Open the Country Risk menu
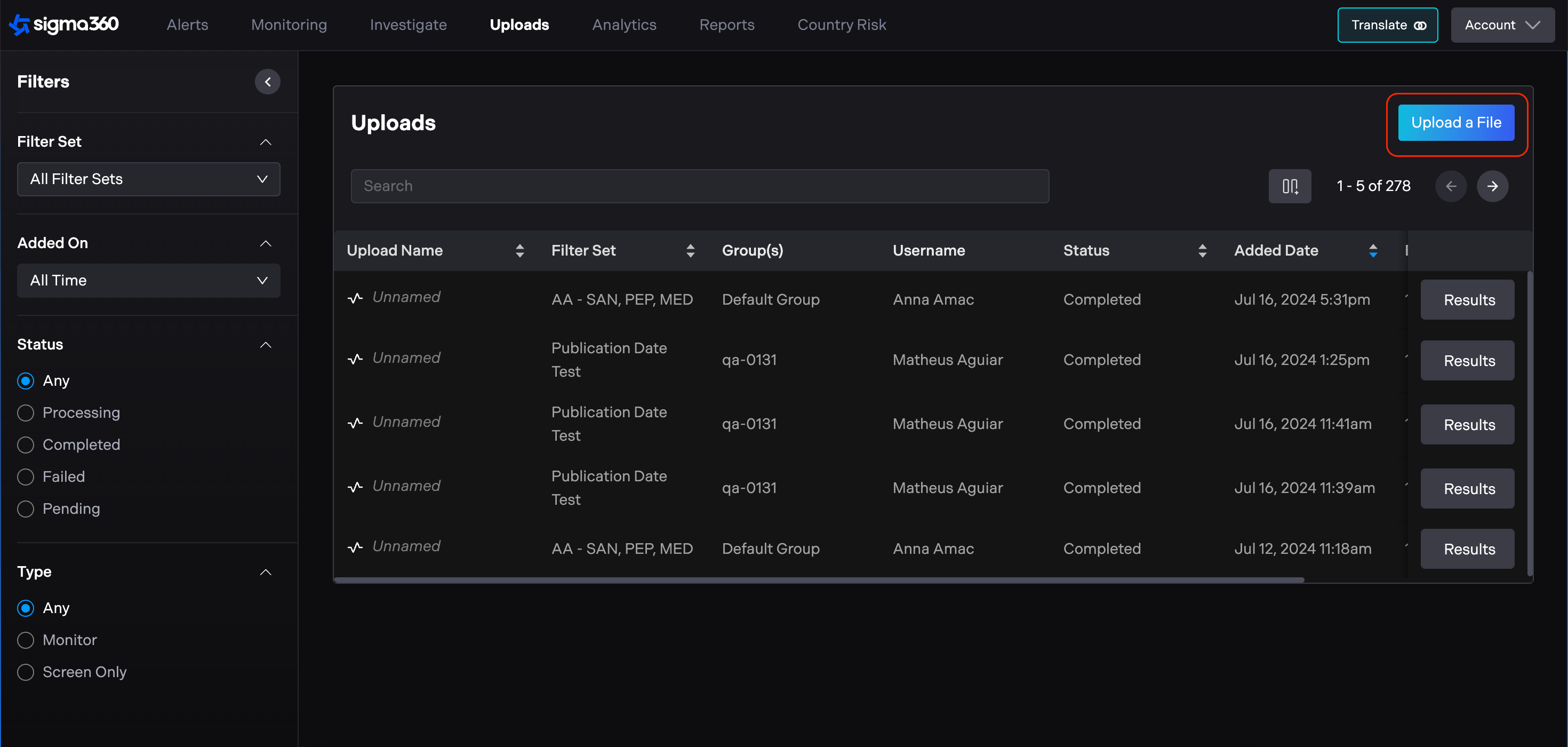Image resolution: width=1568 pixels, height=747 pixels. click(x=841, y=25)
